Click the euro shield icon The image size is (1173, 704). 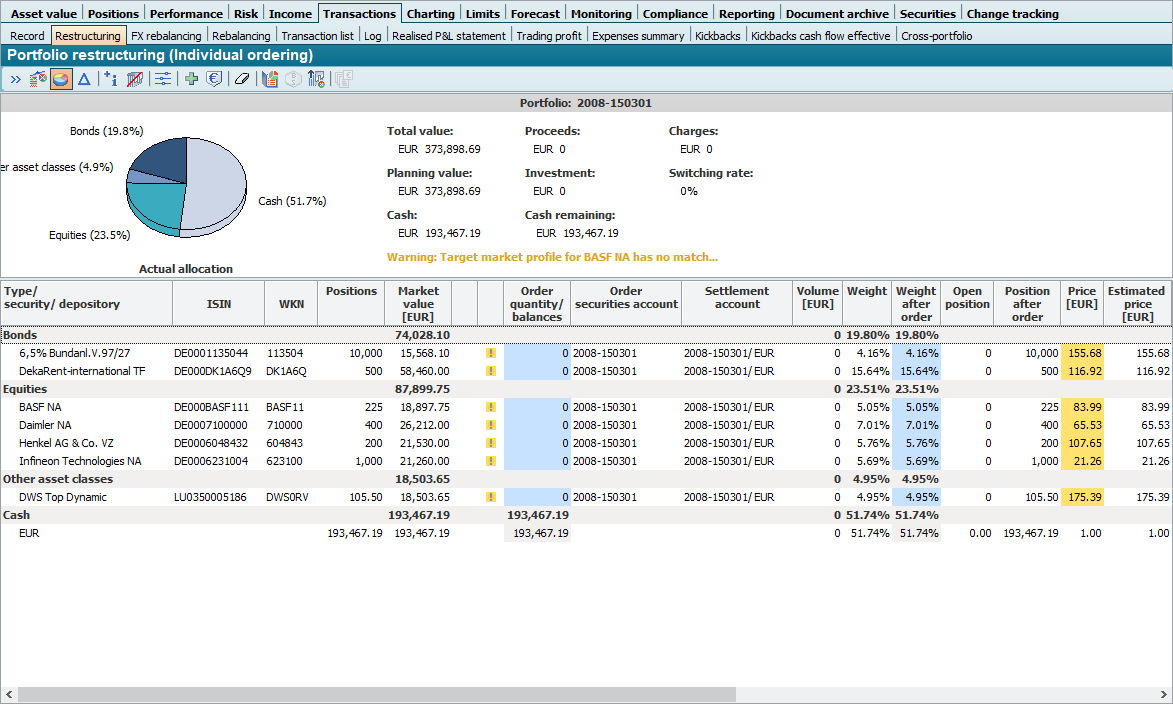pos(214,79)
